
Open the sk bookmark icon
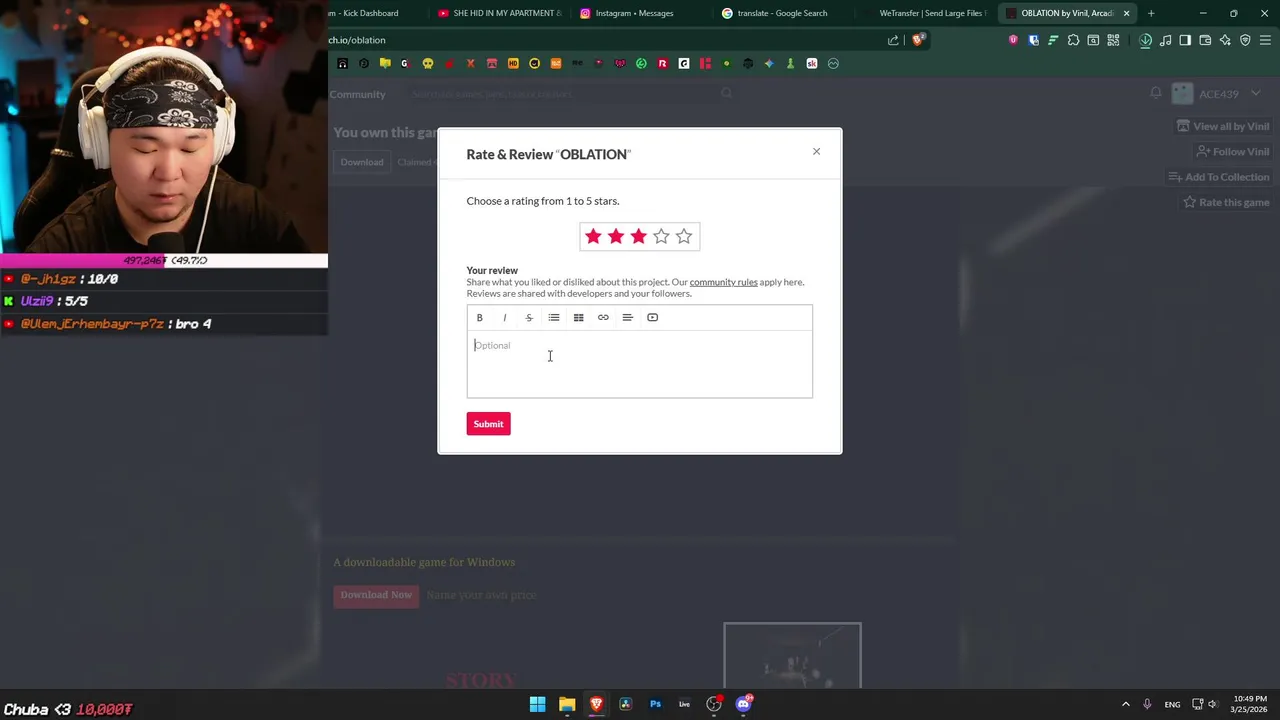[x=811, y=64]
